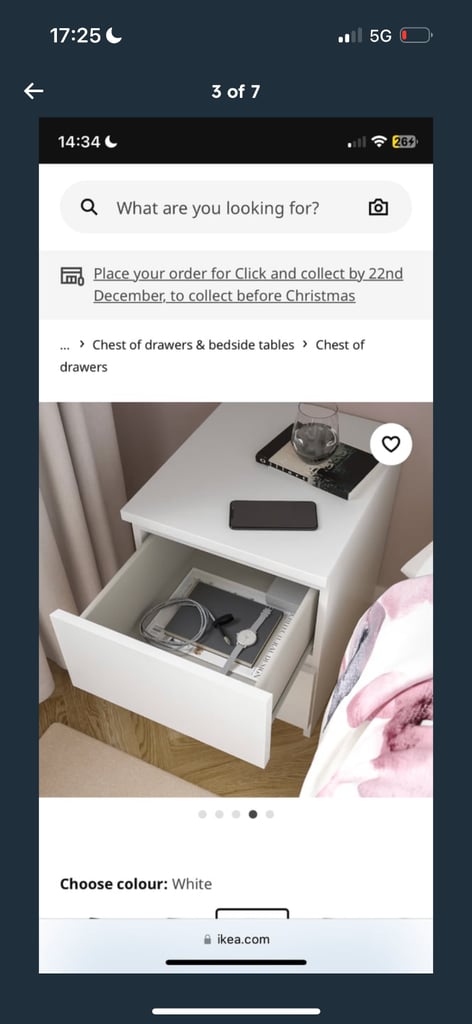Select the first image carousel dot
472x1024 pixels.
point(202,814)
